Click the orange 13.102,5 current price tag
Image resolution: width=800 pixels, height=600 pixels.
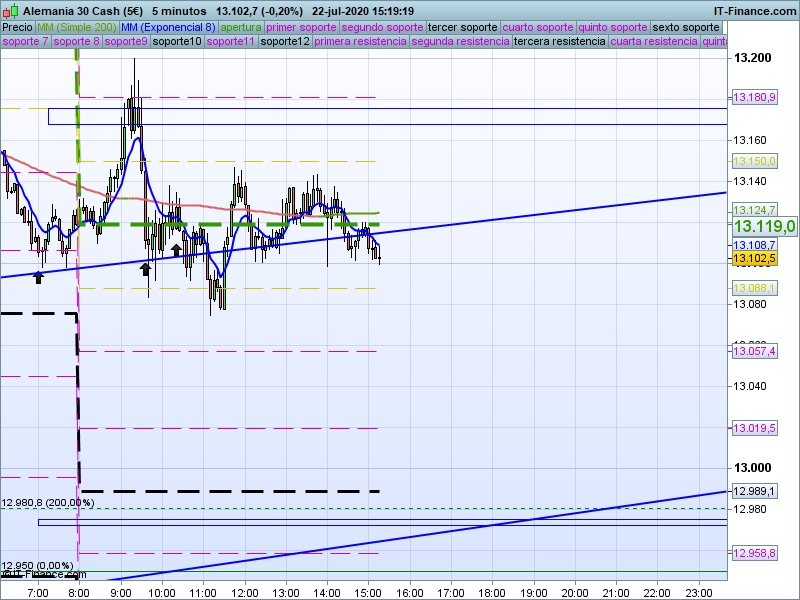pos(755,259)
